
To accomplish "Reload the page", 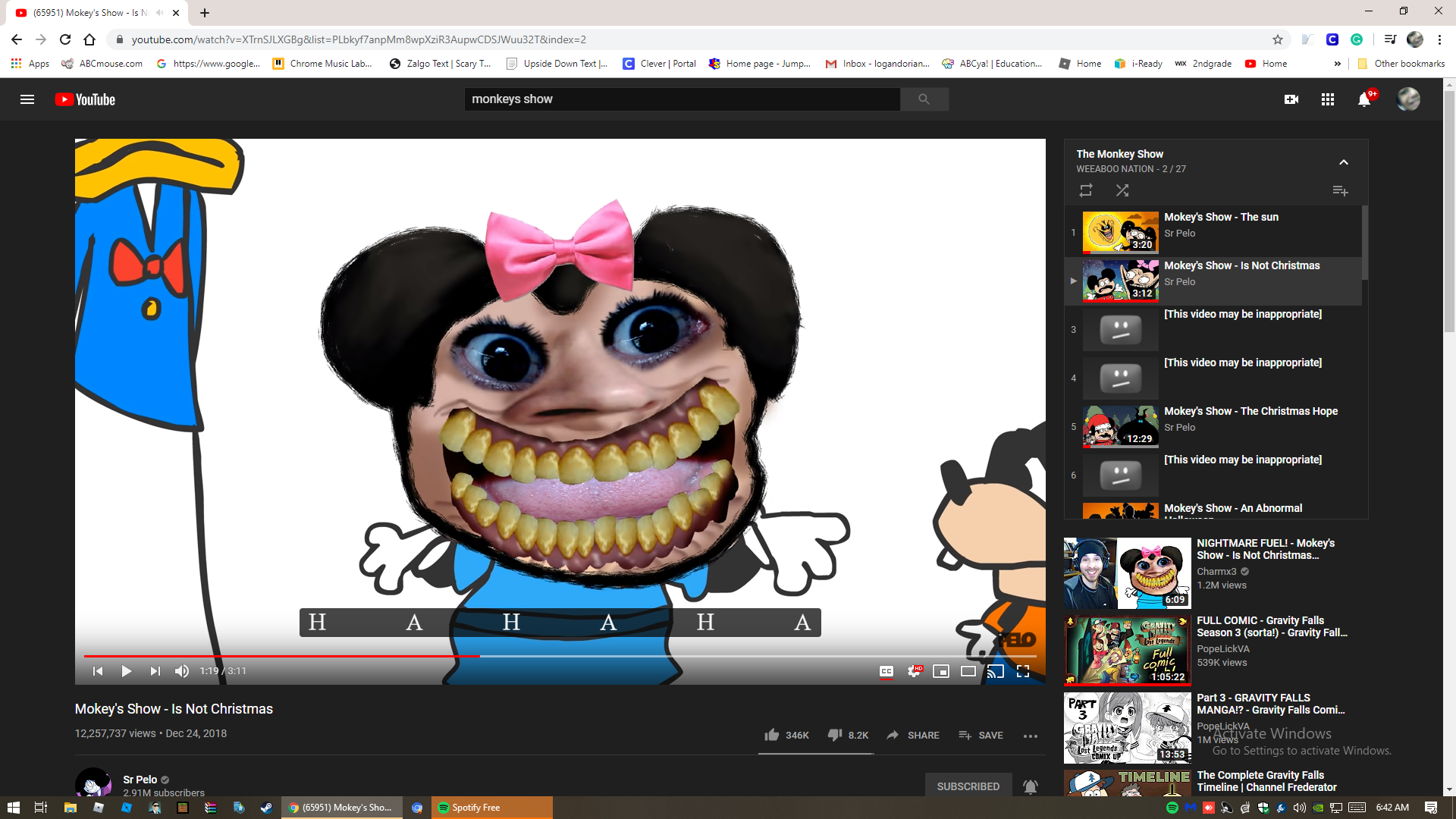I will 65,39.
